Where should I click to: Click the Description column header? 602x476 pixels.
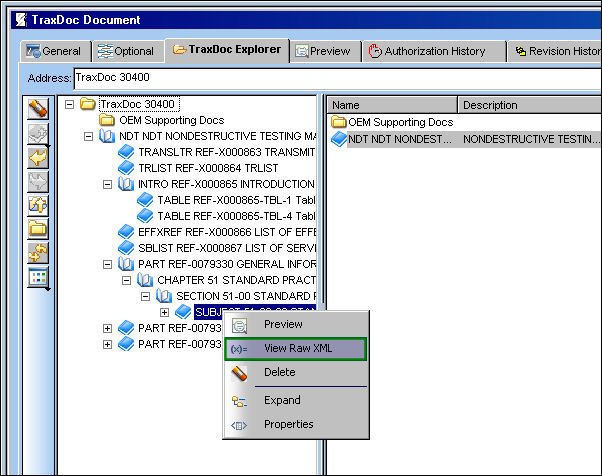(530, 105)
